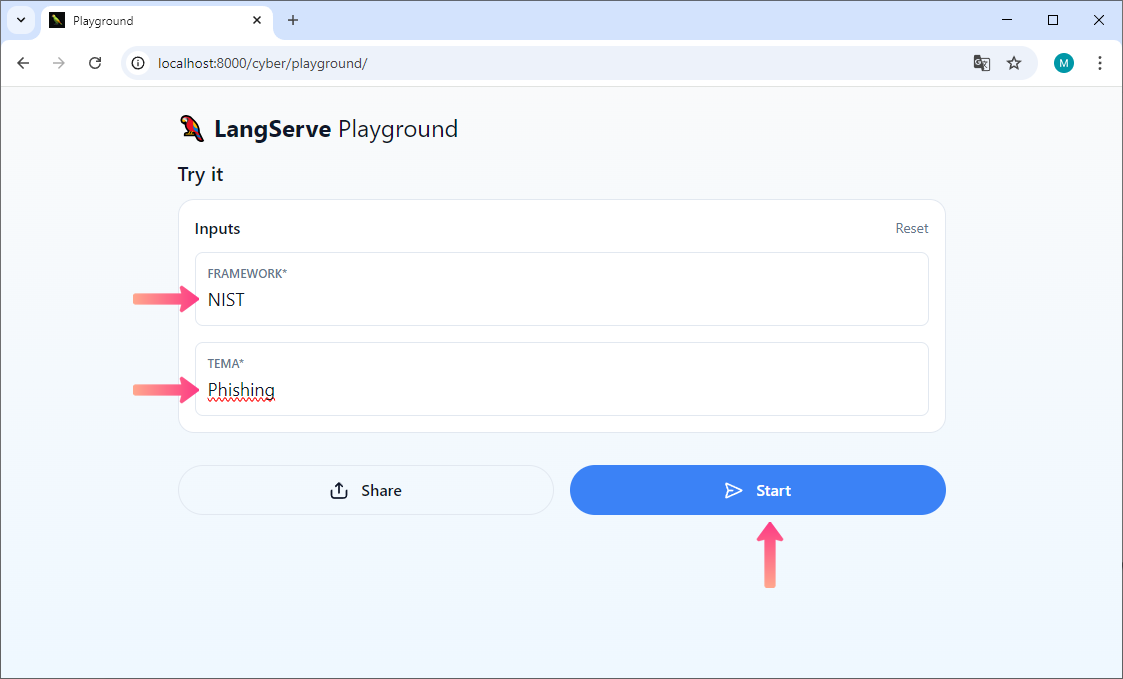Click the 'Inputs' label text
This screenshot has height=679, width=1123.
[217, 228]
